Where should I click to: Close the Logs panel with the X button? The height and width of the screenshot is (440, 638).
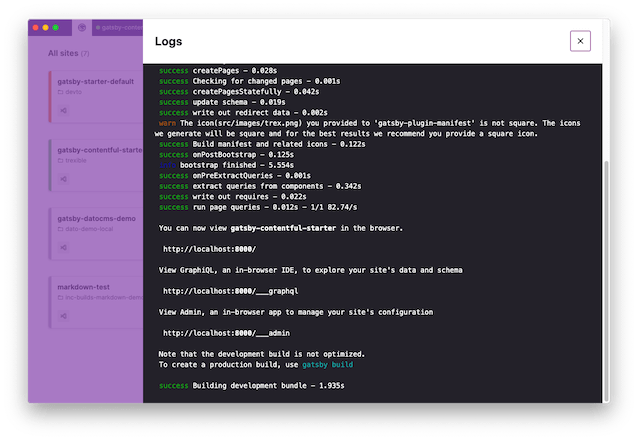(580, 41)
